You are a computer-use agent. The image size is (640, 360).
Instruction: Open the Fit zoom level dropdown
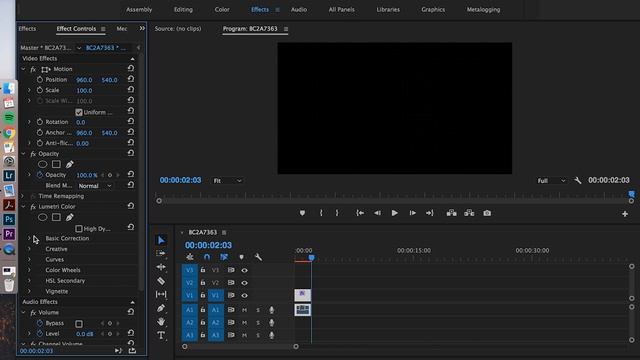pos(227,180)
